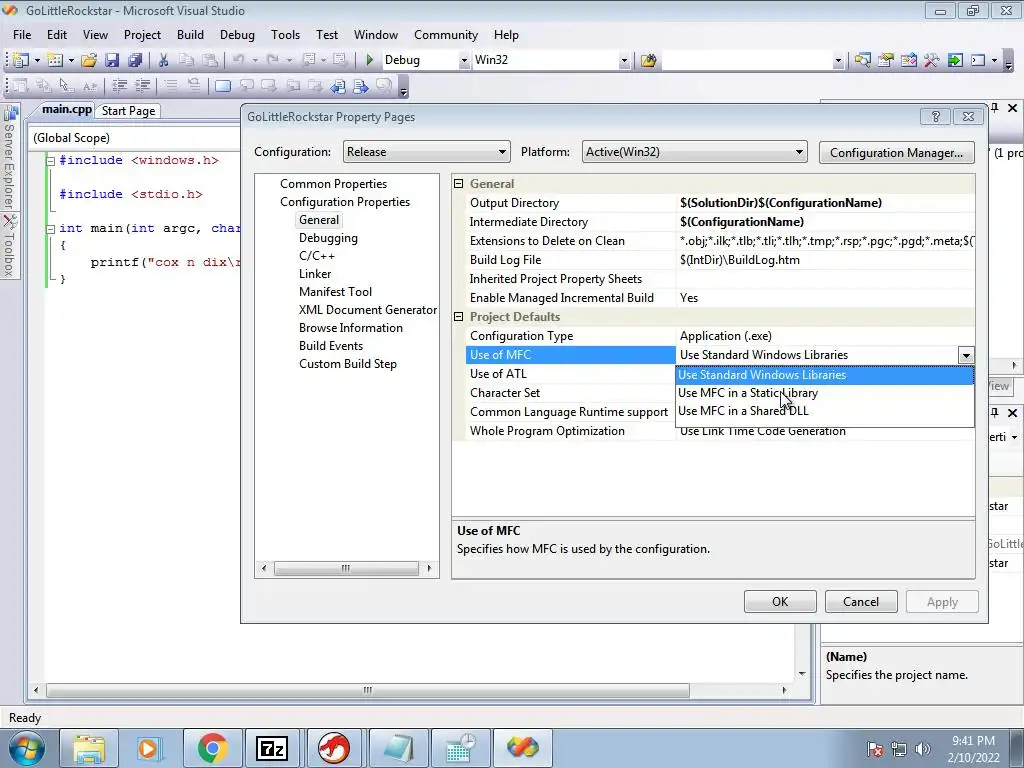The height and width of the screenshot is (768, 1024).
Task: Click the Server Explorer side tab
Action: click(x=9, y=157)
